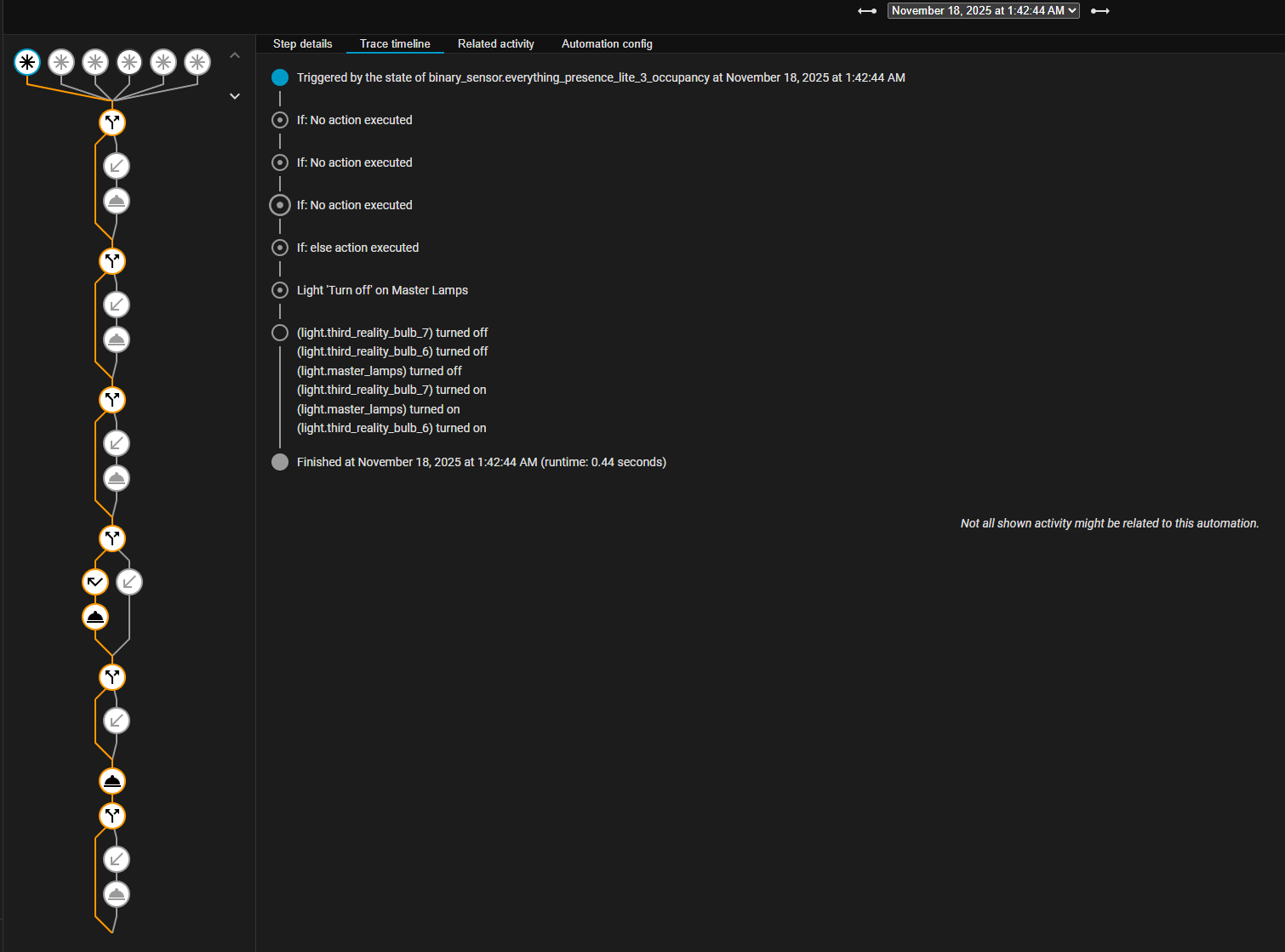The width and height of the screenshot is (1285, 952).
Task: Open the fifth If branch node in the graph
Action: click(112, 677)
